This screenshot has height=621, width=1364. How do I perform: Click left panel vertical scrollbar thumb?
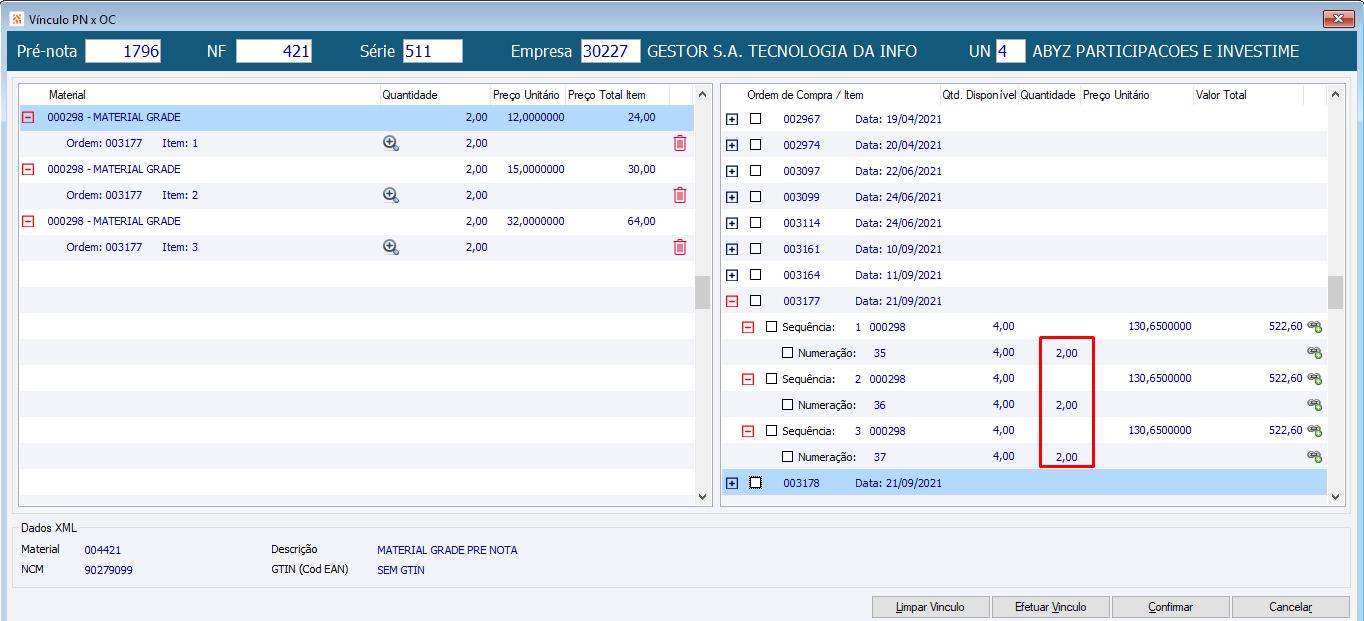(702, 293)
